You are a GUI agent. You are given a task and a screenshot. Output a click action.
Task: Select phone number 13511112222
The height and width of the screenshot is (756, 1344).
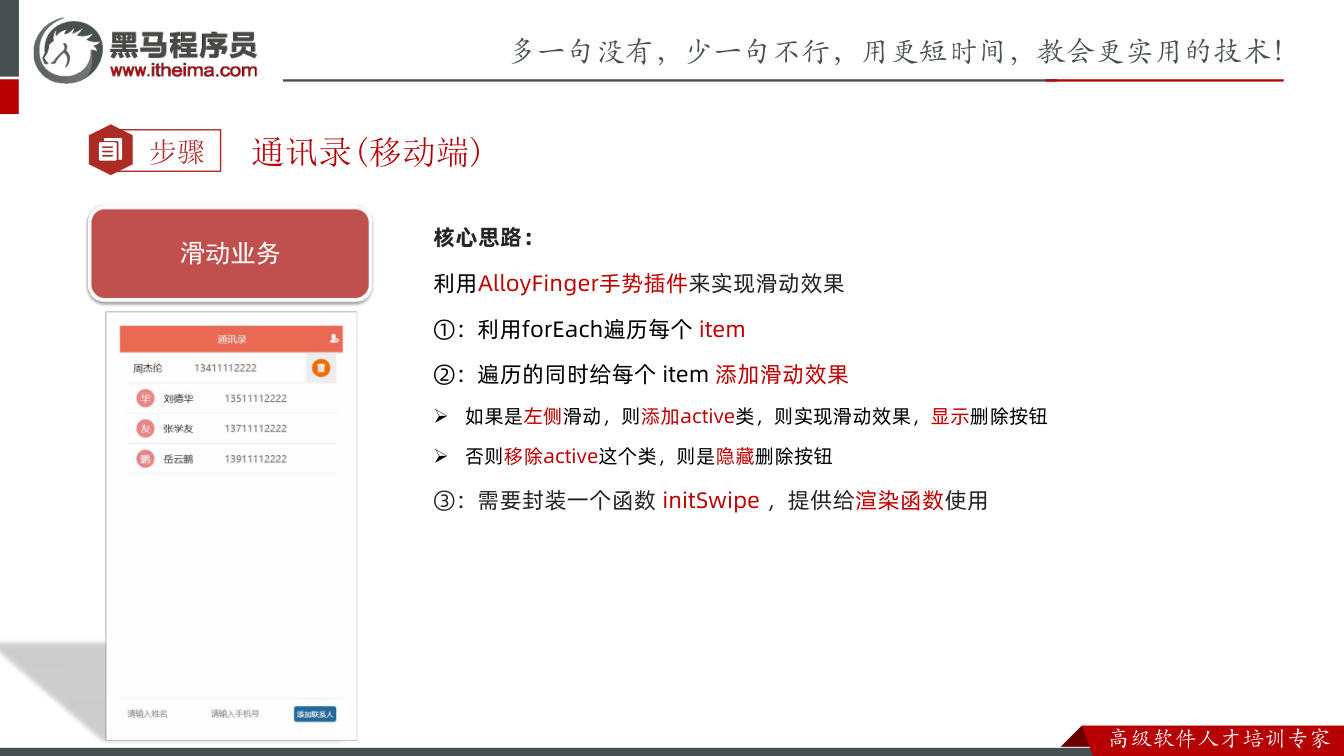tap(256, 398)
